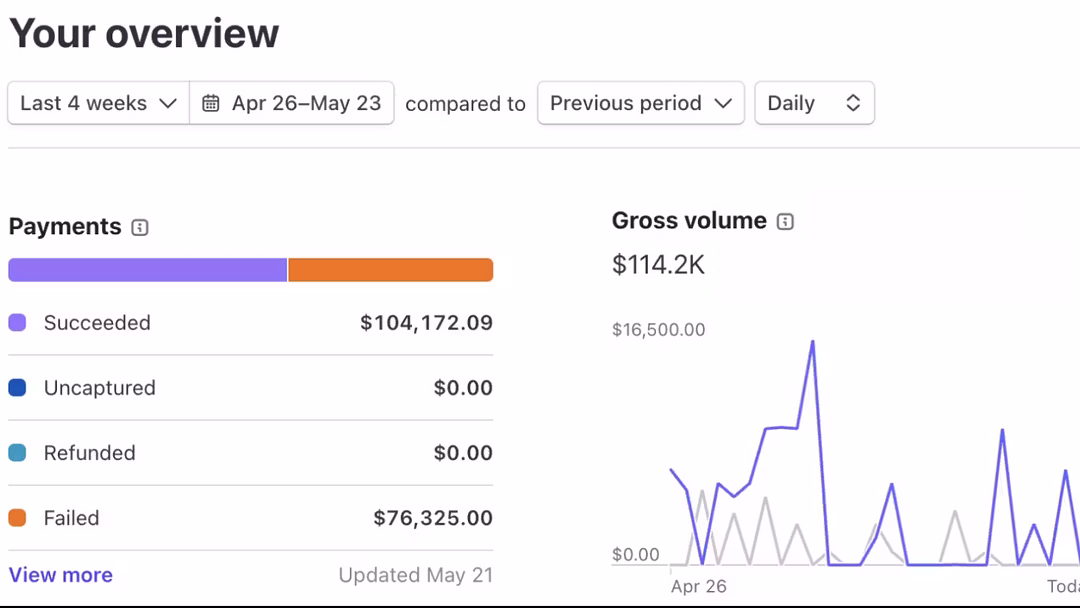
Task: Click the View more link
Action: pyautogui.click(x=61, y=575)
